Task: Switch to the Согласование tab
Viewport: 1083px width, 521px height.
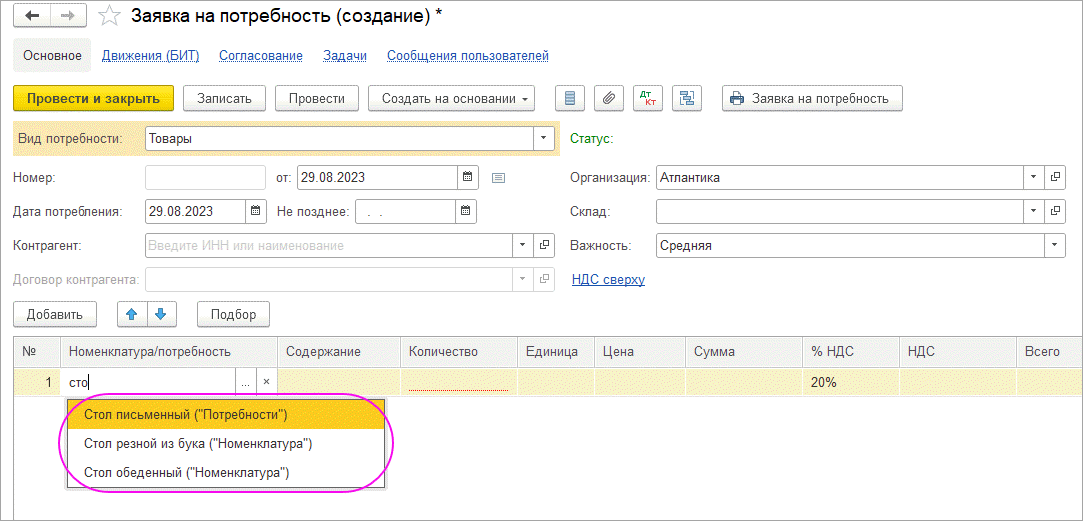Action: [260, 56]
